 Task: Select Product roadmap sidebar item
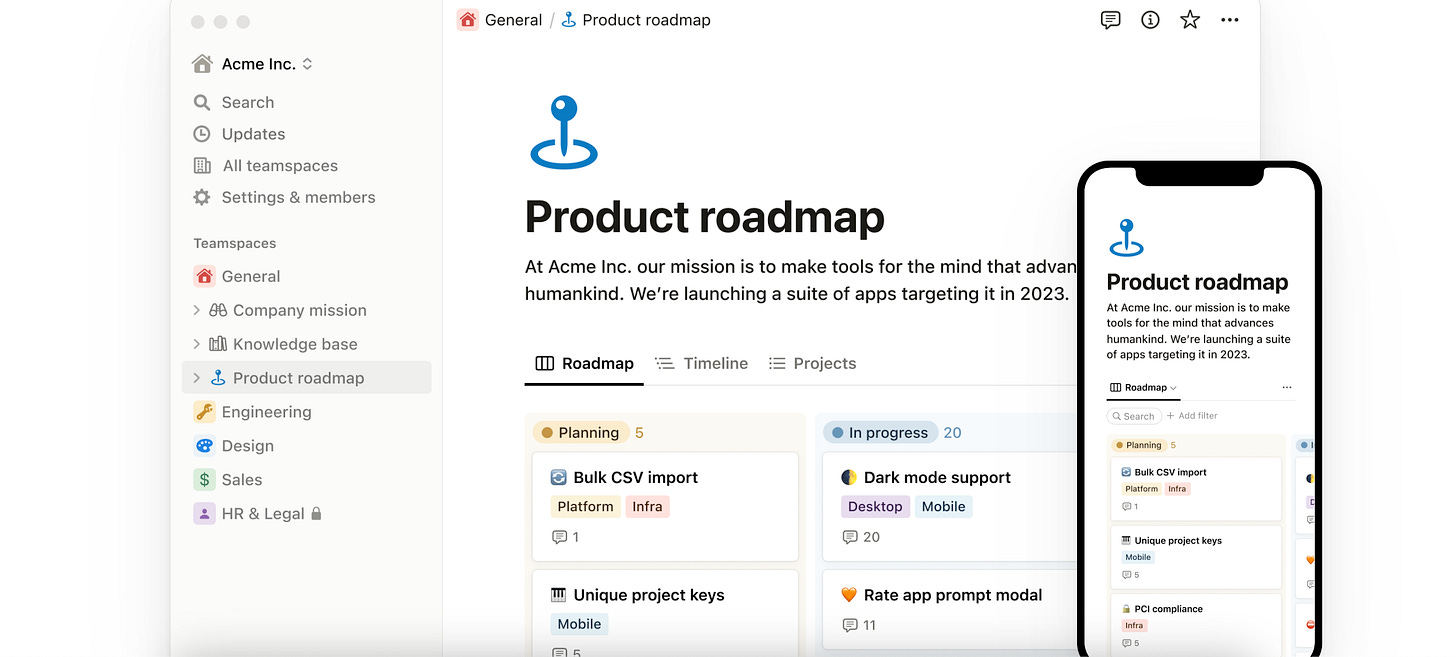306,378
